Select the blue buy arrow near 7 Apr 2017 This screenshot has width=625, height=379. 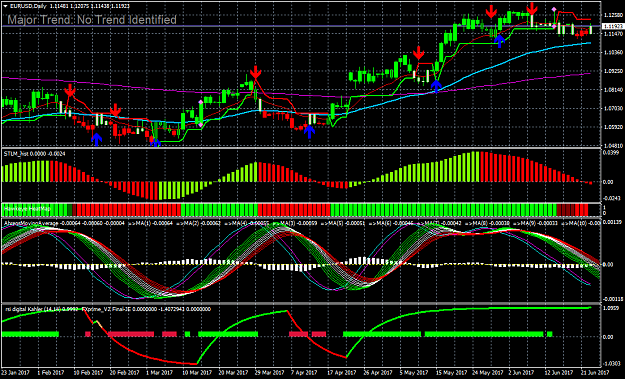tap(309, 132)
